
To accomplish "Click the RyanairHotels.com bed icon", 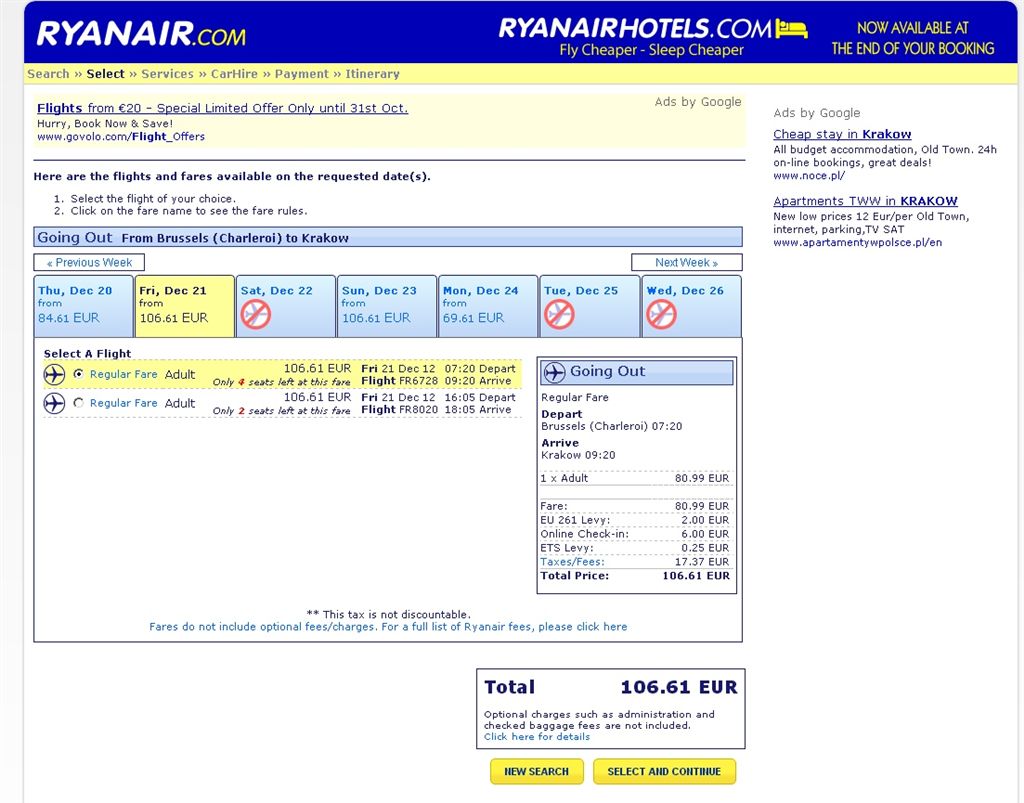I will pos(792,29).
